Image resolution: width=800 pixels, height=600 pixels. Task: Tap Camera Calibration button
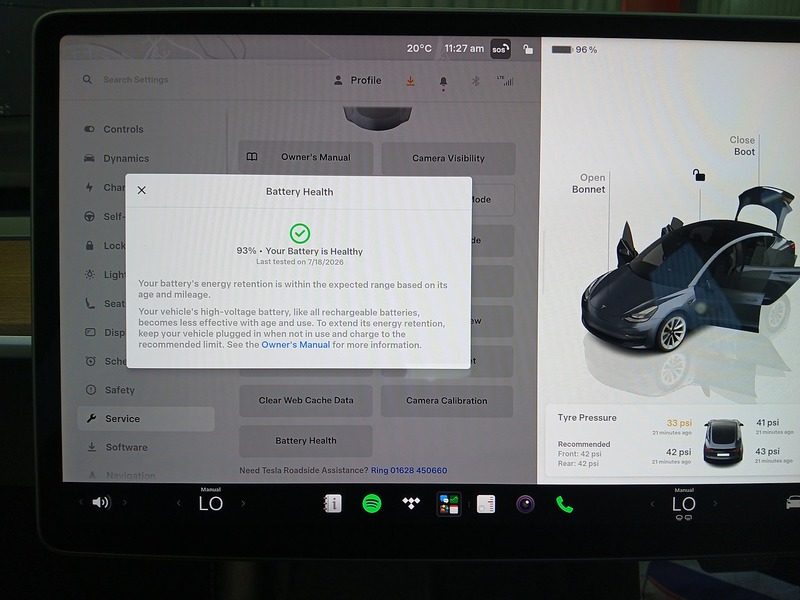(x=446, y=401)
